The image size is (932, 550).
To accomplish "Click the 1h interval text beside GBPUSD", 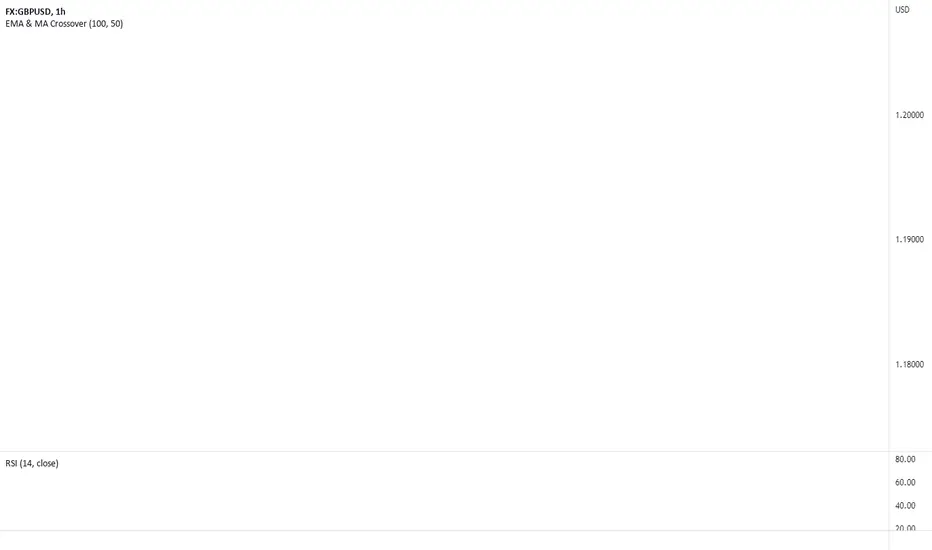I will tap(61, 11).
